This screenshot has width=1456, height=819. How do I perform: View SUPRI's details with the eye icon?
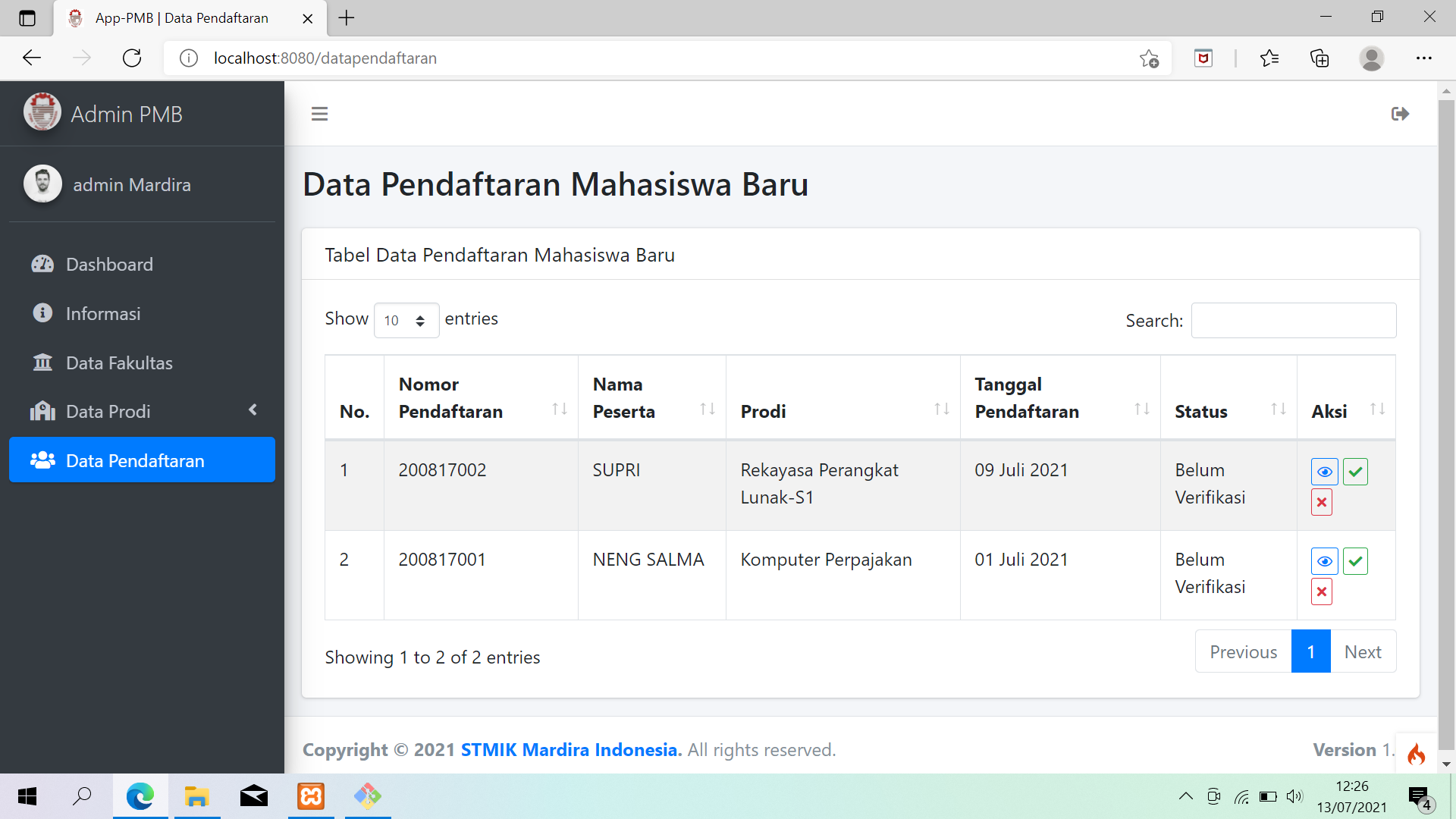tap(1324, 472)
